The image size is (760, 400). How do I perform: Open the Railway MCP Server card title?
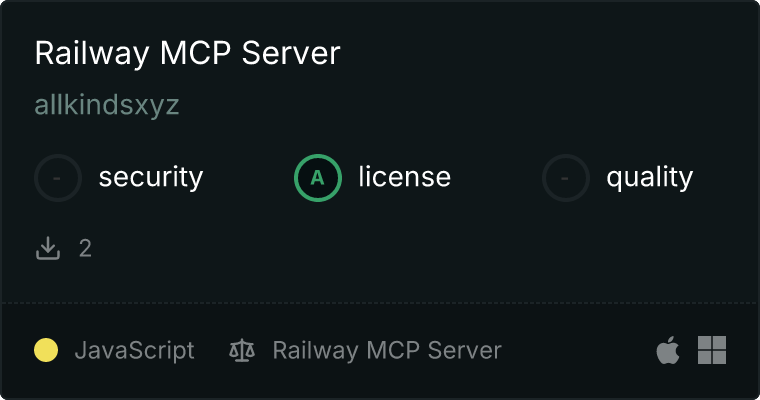click(x=187, y=53)
